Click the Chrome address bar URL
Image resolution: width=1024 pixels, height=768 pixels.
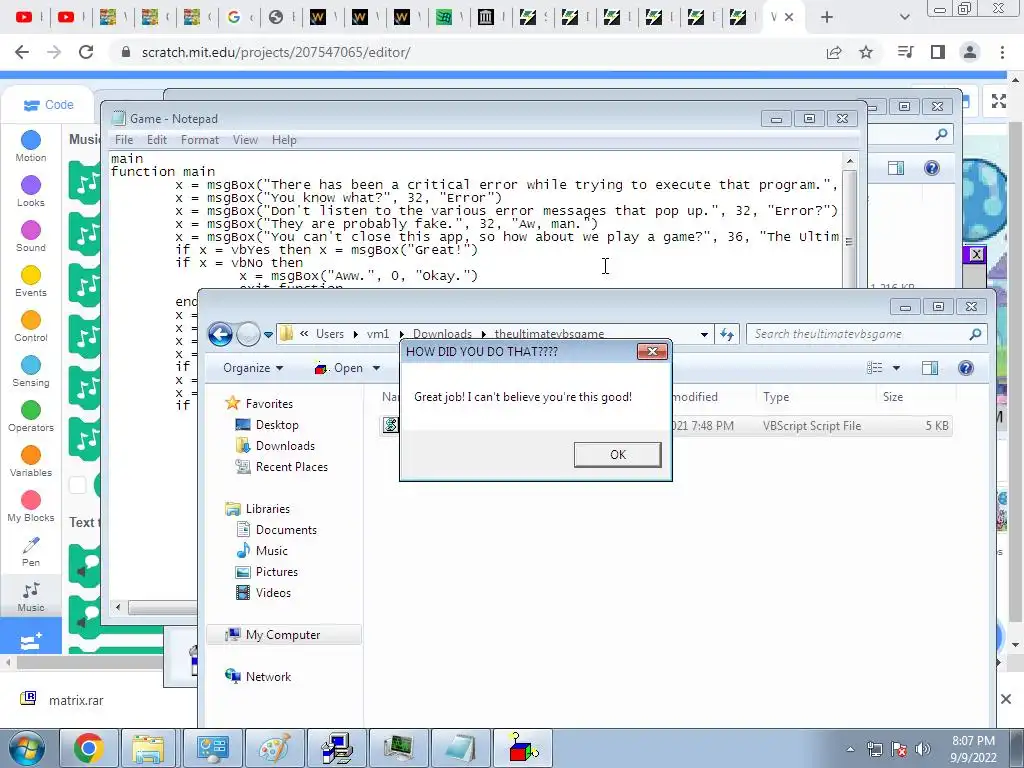click(276, 52)
